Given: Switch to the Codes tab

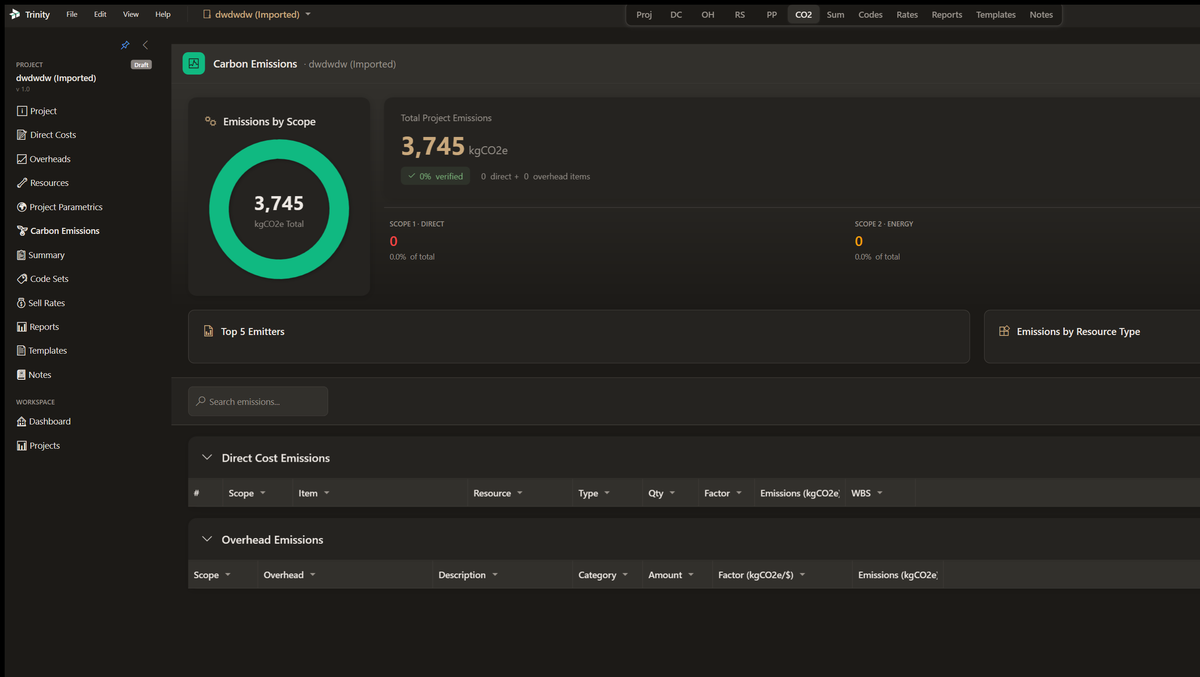Looking at the screenshot, I should [x=870, y=15].
